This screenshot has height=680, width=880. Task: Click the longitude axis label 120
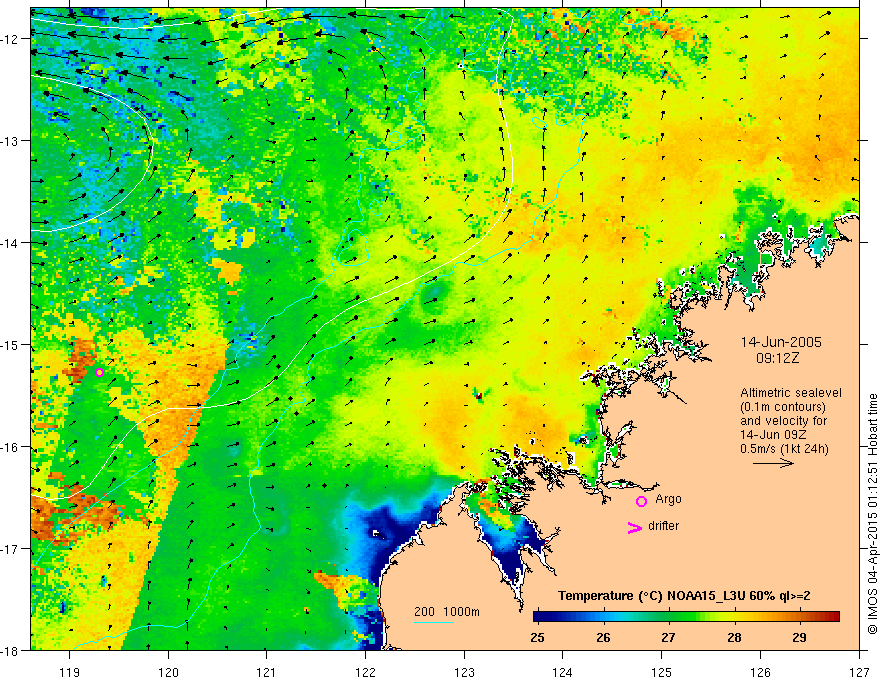[x=168, y=672]
